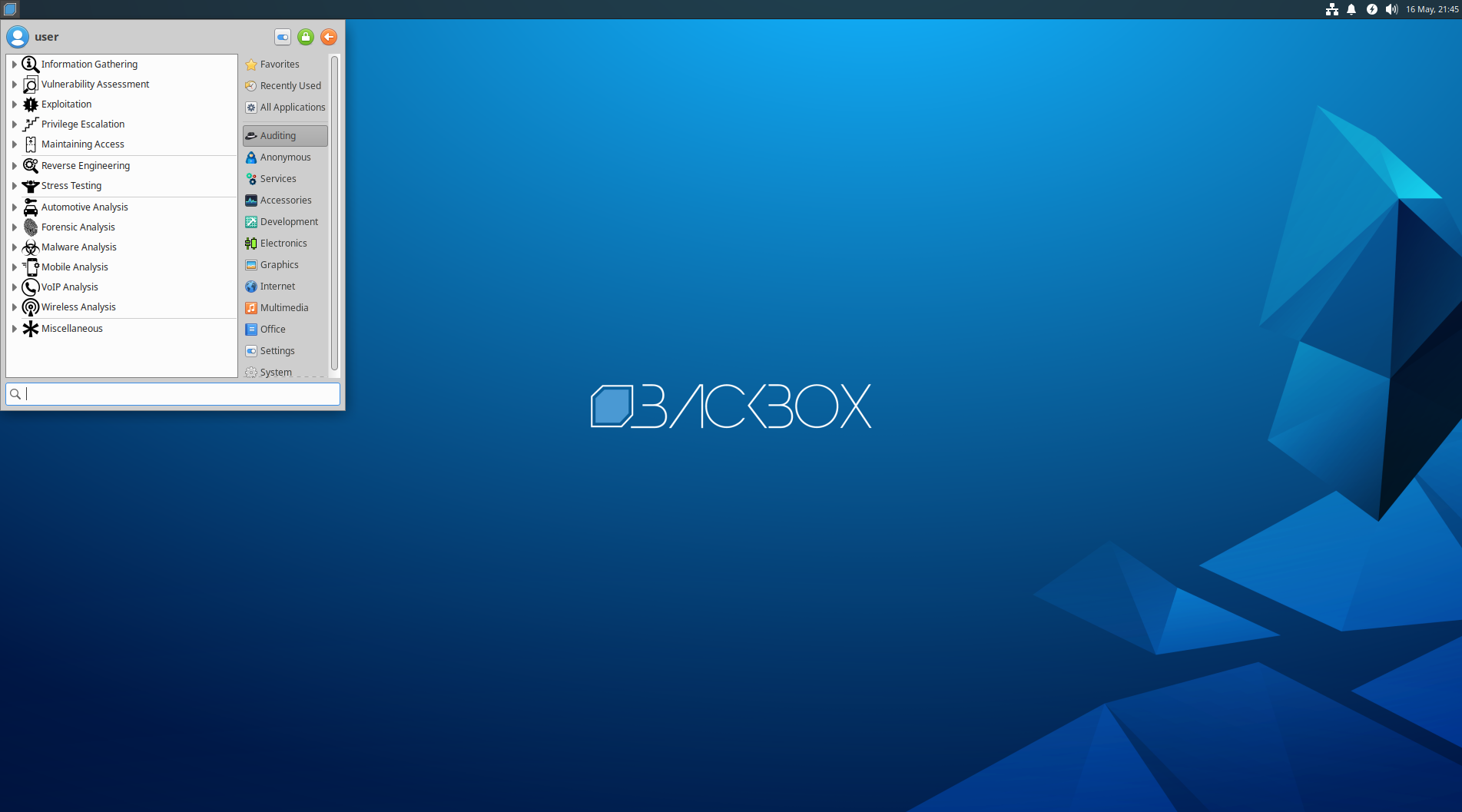Viewport: 1462px width, 812px height.
Task: Click the Vulnerability Assessment icon
Action: [x=31, y=85]
